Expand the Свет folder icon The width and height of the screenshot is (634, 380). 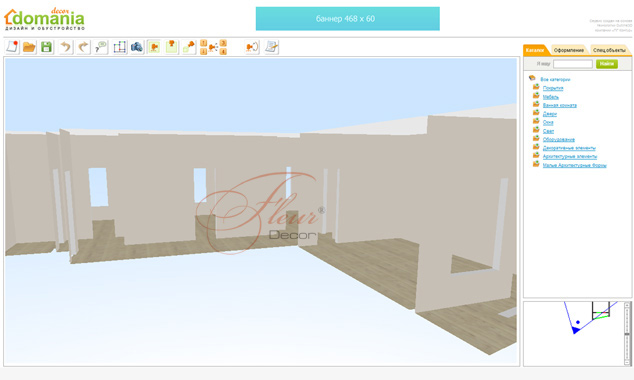pos(536,130)
